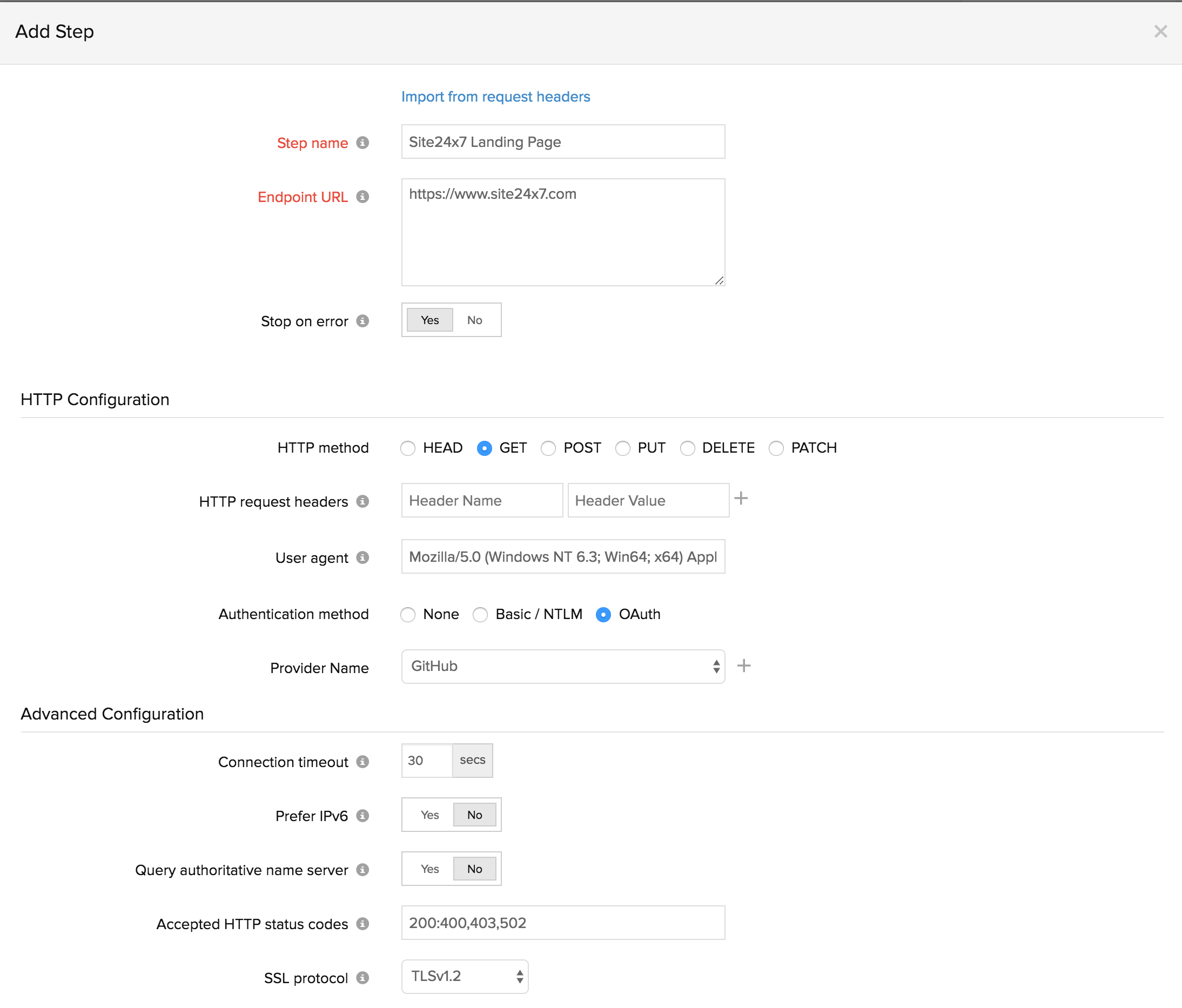1182x1008 pixels.
Task: Set Query authoritative name server to Yes
Action: pyautogui.click(x=429, y=869)
